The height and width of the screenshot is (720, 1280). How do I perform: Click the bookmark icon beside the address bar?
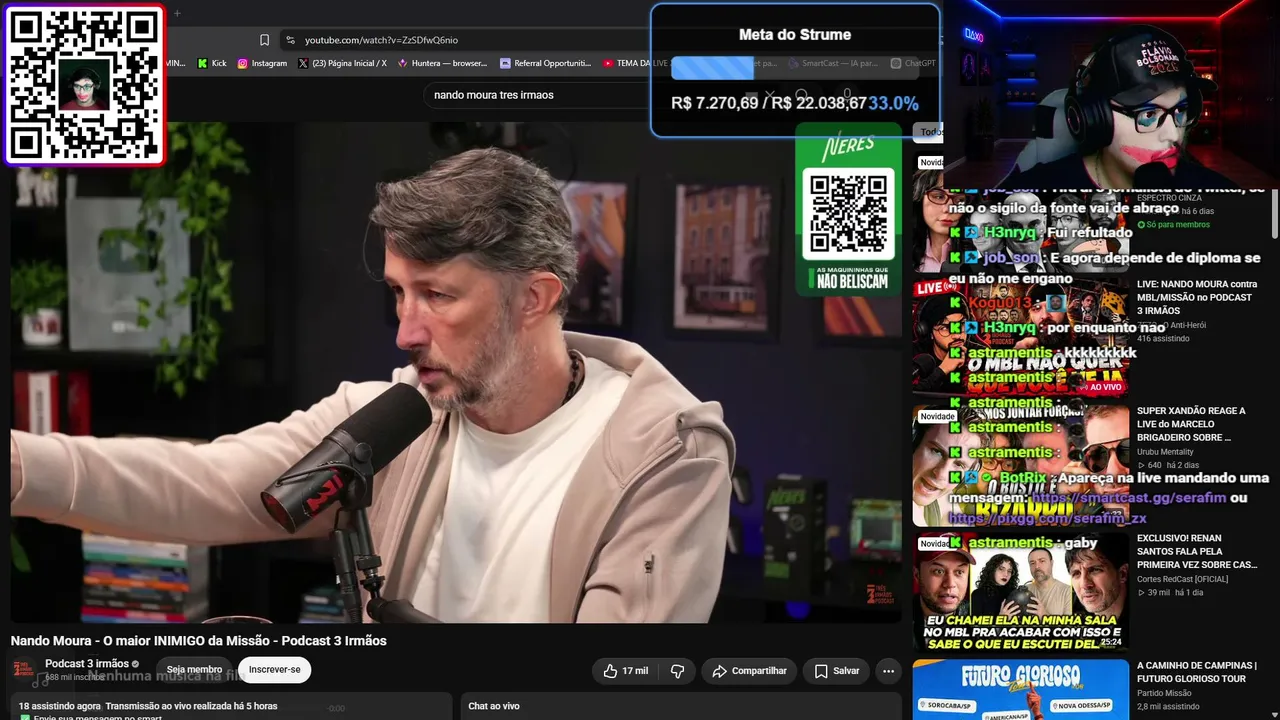264,40
